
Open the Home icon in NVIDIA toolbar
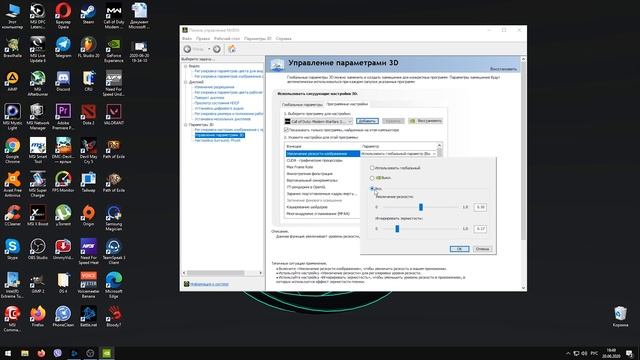231,49
